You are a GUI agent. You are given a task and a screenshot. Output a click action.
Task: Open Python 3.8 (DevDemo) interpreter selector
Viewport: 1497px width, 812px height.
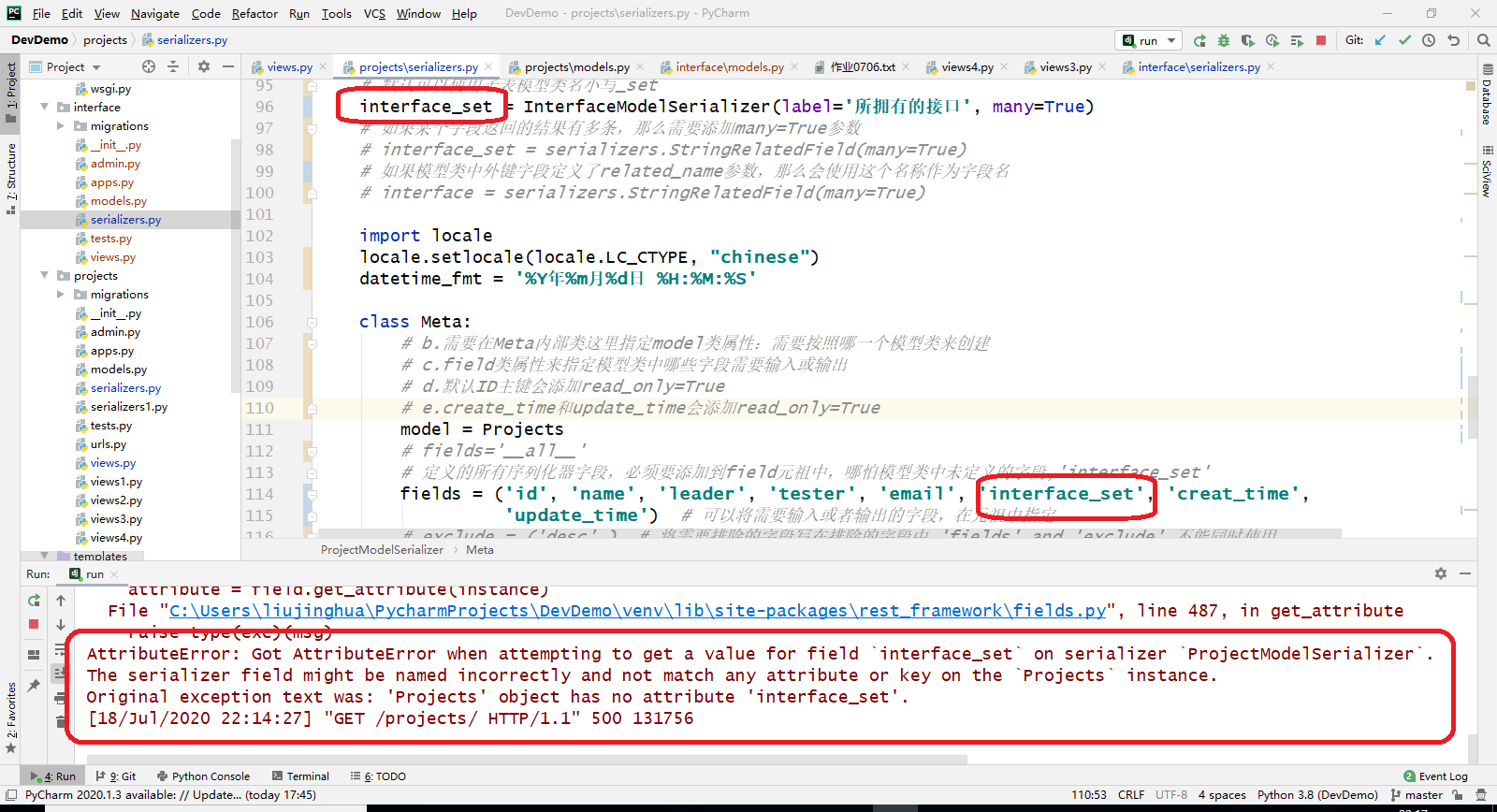tap(1317, 795)
